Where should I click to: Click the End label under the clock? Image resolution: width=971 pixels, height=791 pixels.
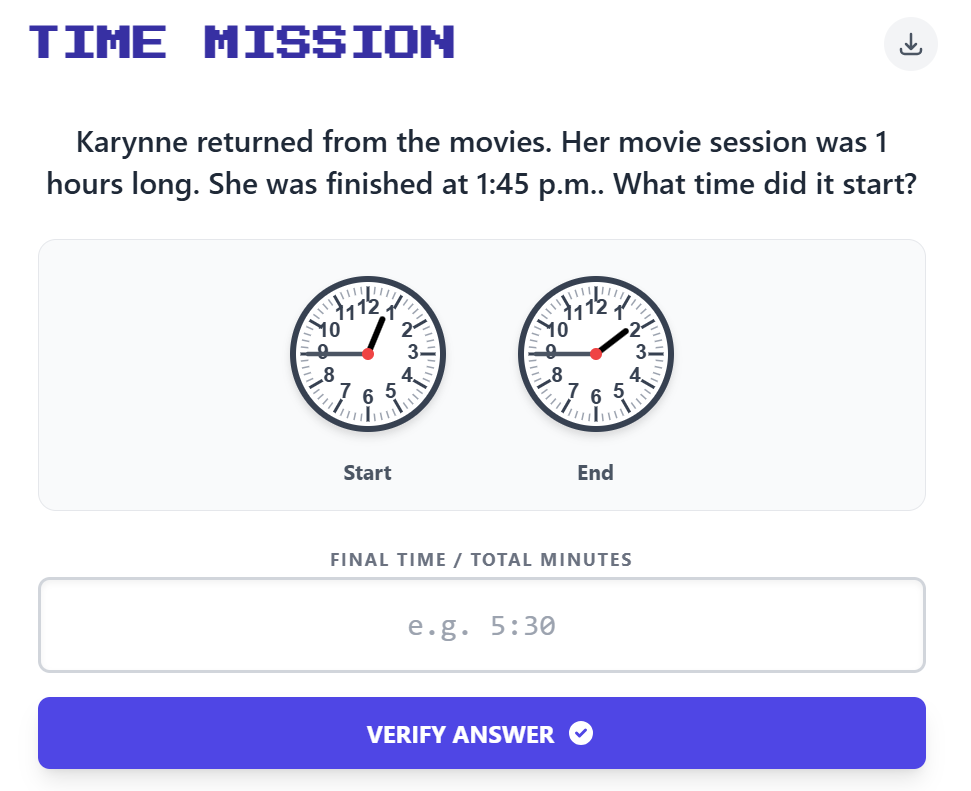pyautogui.click(x=595, y=473)
